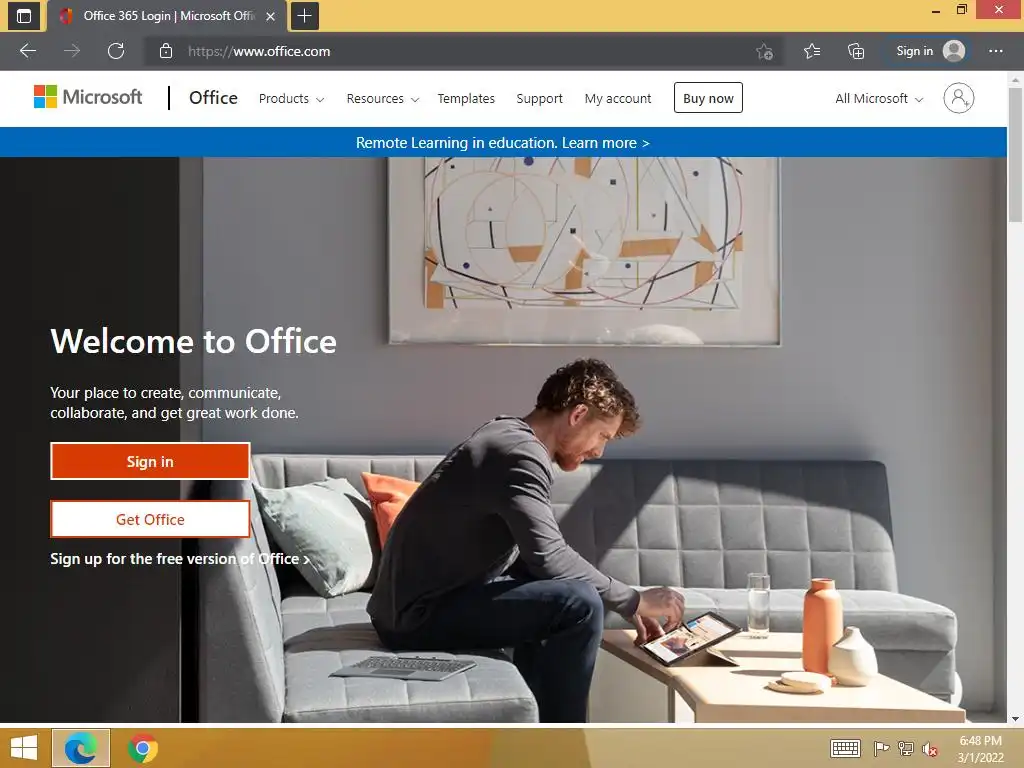The image size is (1024, 768).
Task: Click the taskbar clock showing 6:48 PM
Action: (x=980, y=748)
